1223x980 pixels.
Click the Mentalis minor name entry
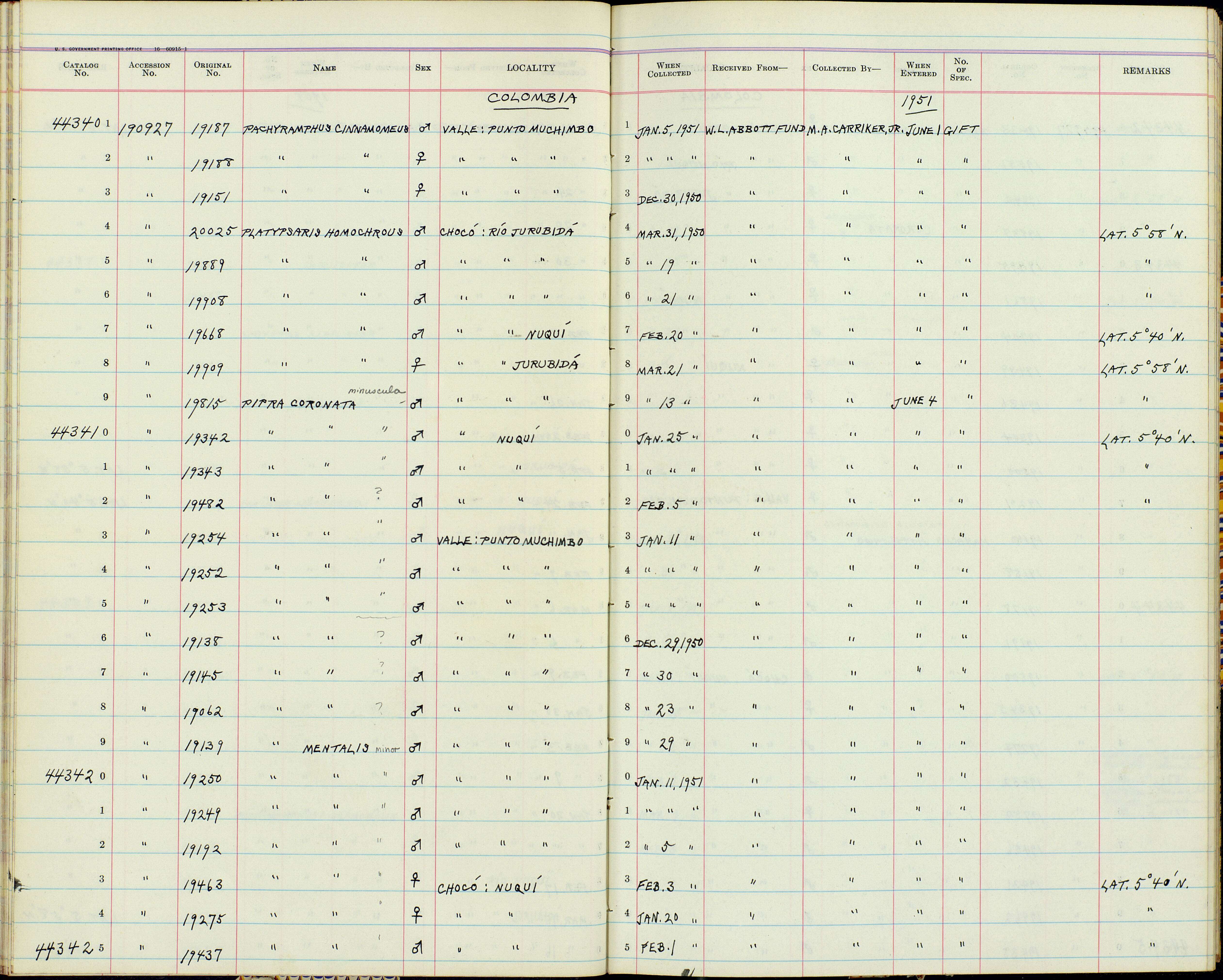pyautogui.click(x=352, y=748)
